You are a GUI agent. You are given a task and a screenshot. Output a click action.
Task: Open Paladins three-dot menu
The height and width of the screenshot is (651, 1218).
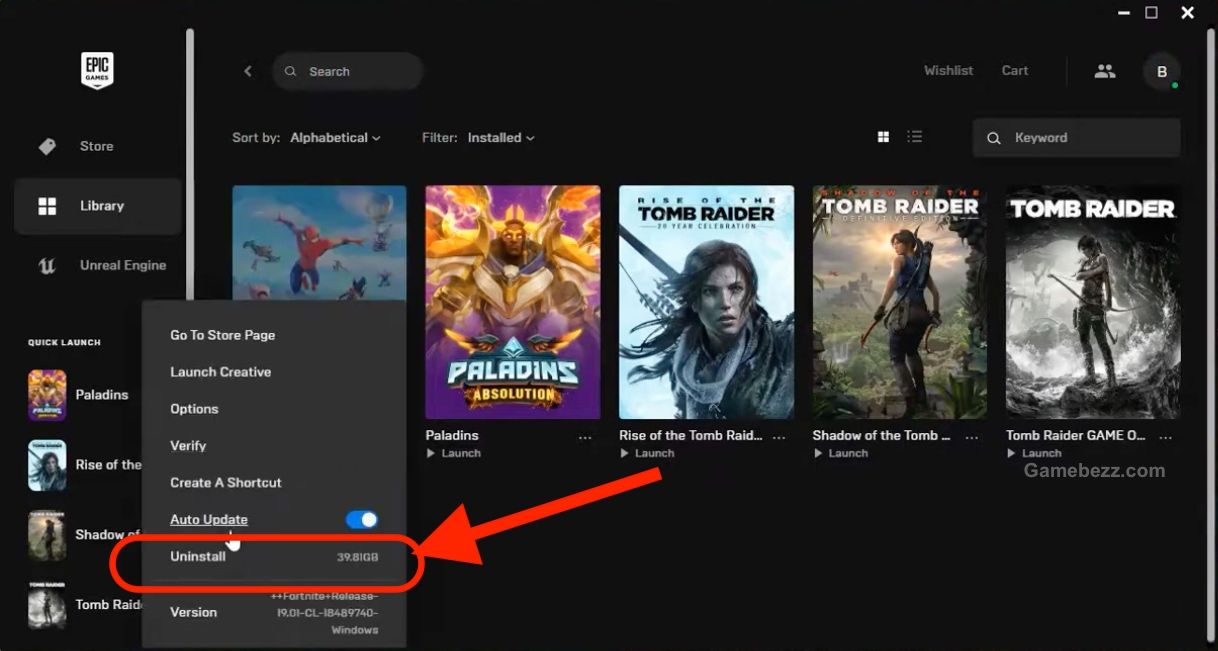click(585, 437)
